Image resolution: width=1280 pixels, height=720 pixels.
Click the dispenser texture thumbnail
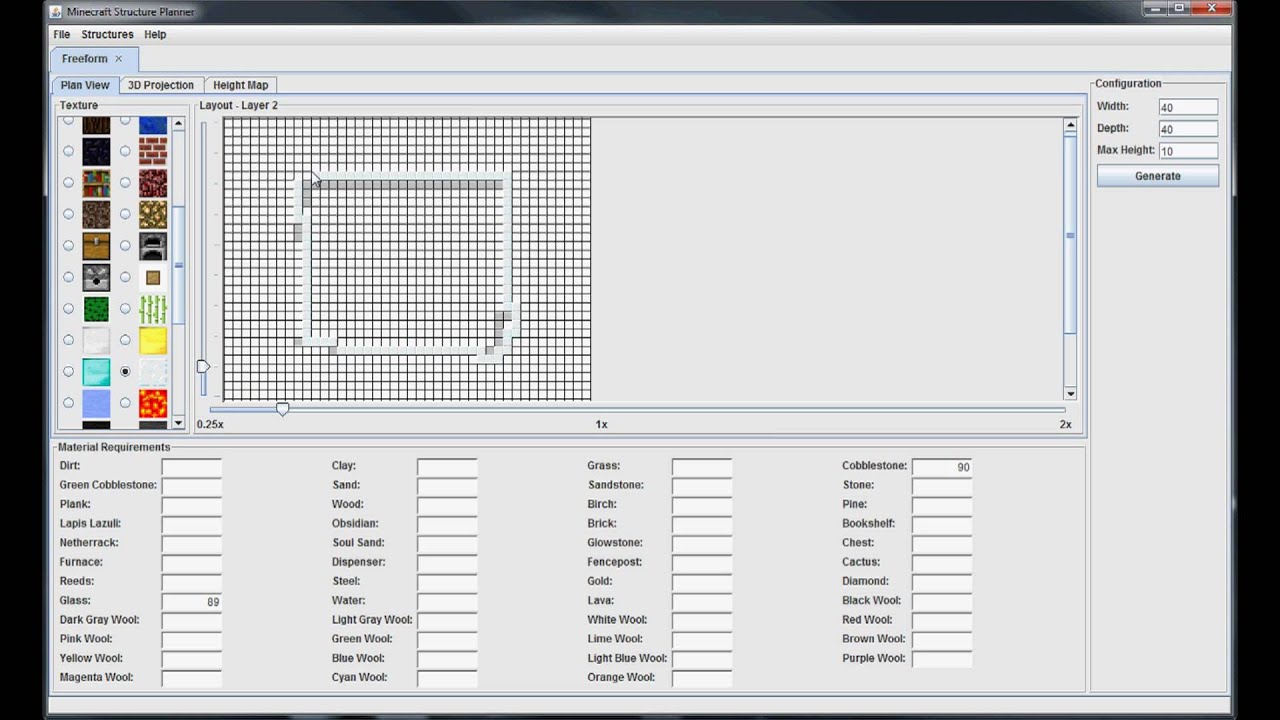96,277
